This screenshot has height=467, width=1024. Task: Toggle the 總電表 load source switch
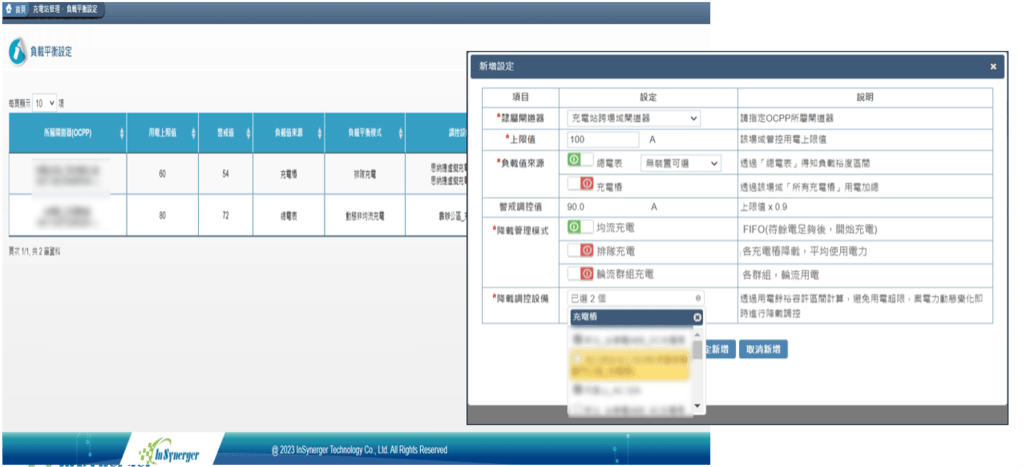[x=580, y=161]
